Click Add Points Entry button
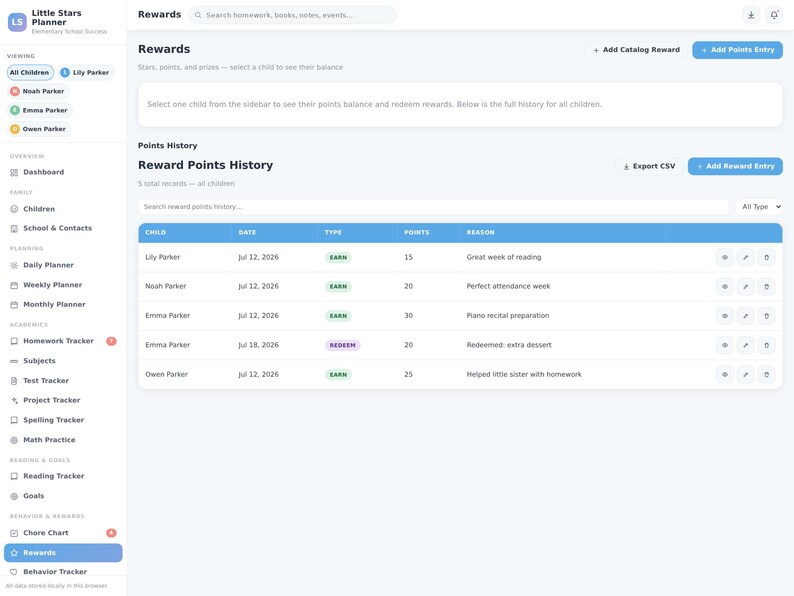The image size is (794, 596). tap(737, 50)
